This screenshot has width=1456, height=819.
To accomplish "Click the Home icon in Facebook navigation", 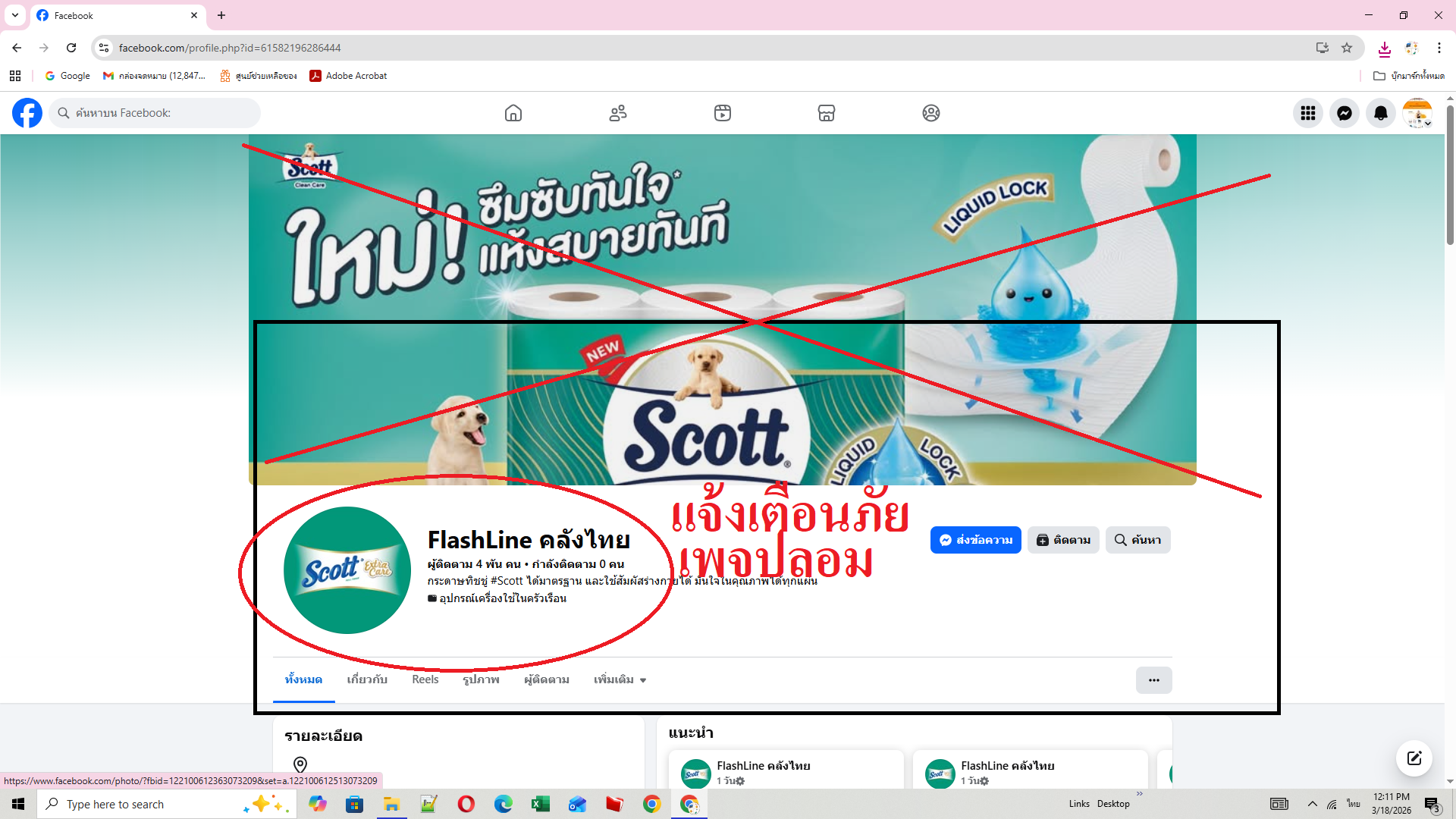I will click(513, 112).
